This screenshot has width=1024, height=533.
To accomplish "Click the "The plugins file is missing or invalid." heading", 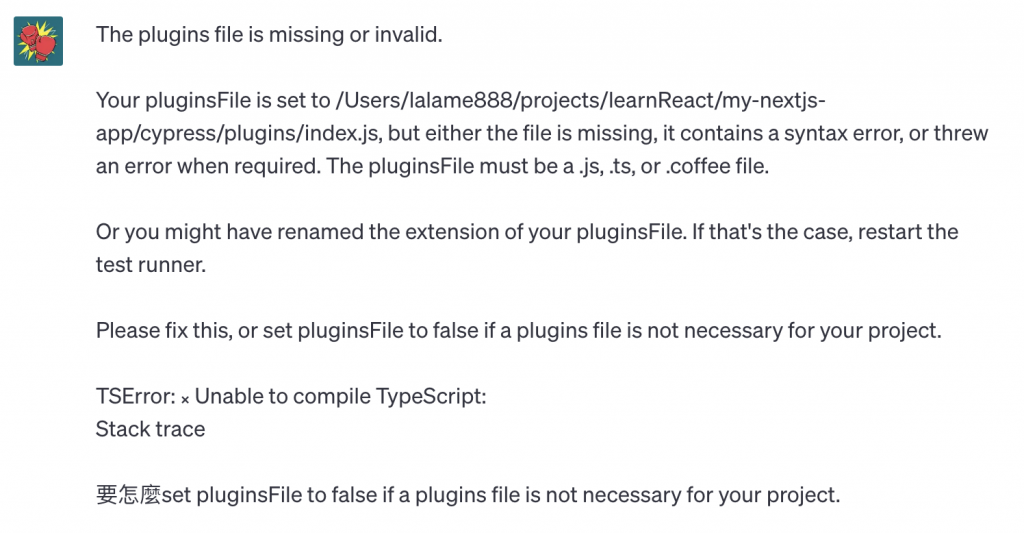I will (x=268, y=35).
